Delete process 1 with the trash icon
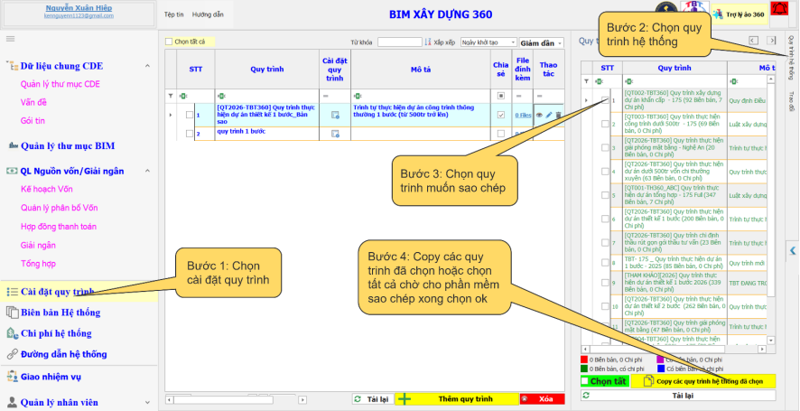Viewport: 800px width, 411px height. pyautogui.click(x=558, y=115)
